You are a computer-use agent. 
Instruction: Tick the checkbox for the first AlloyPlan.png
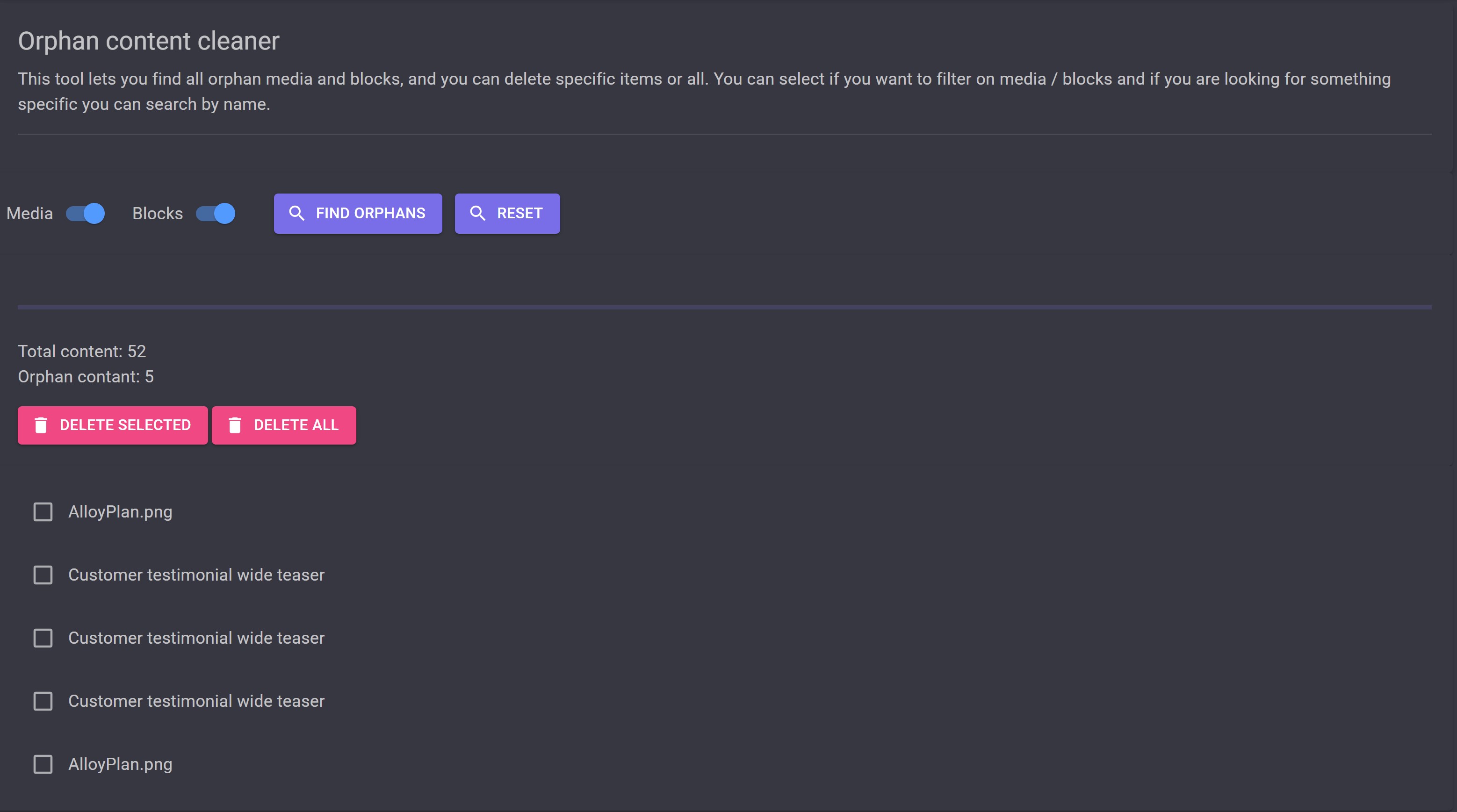coord(43,512)
